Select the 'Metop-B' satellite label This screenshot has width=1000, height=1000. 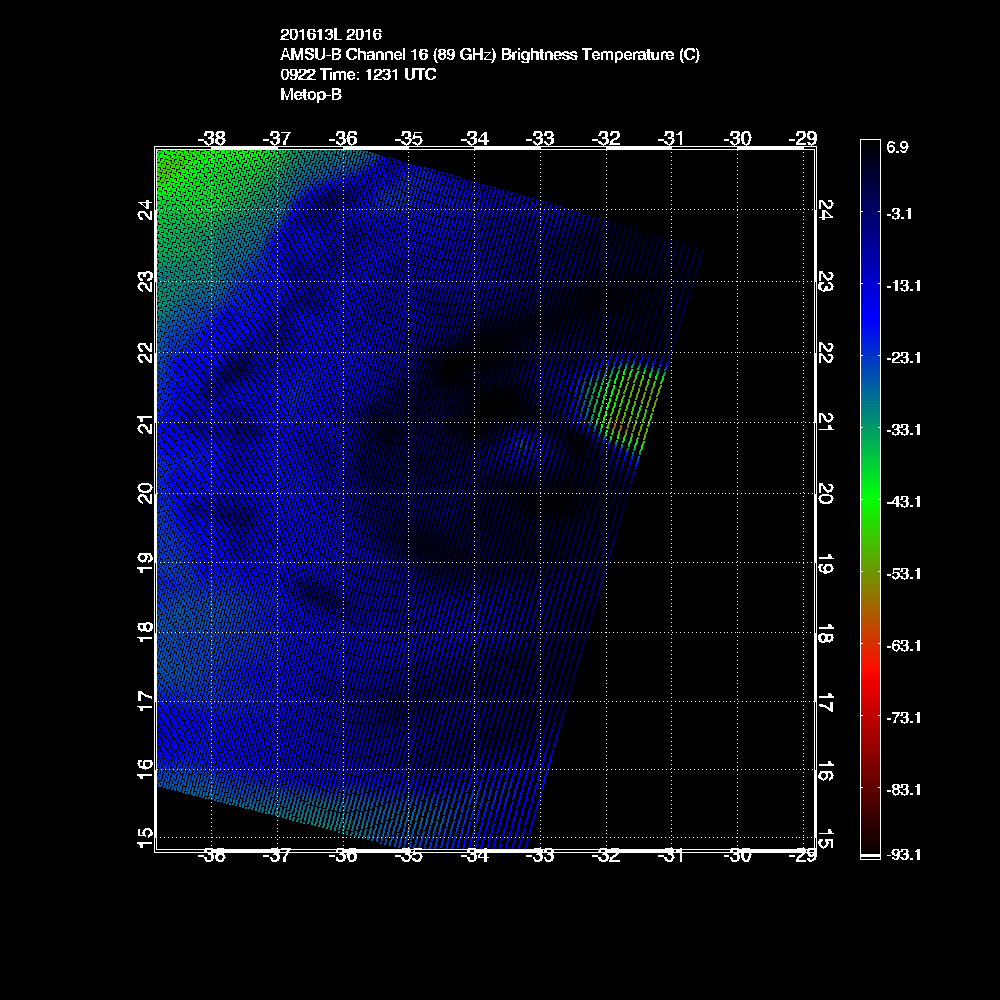311,94
